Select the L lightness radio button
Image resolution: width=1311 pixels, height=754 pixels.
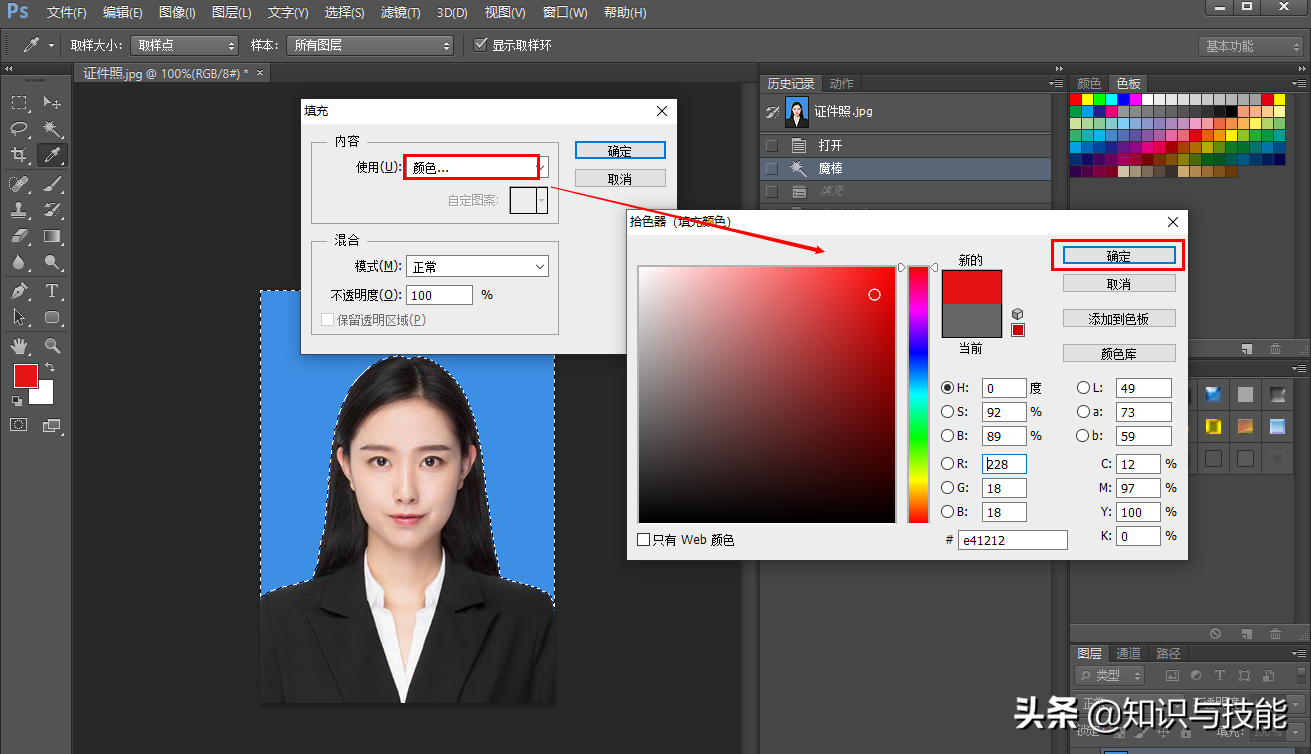pos(1083,388)
